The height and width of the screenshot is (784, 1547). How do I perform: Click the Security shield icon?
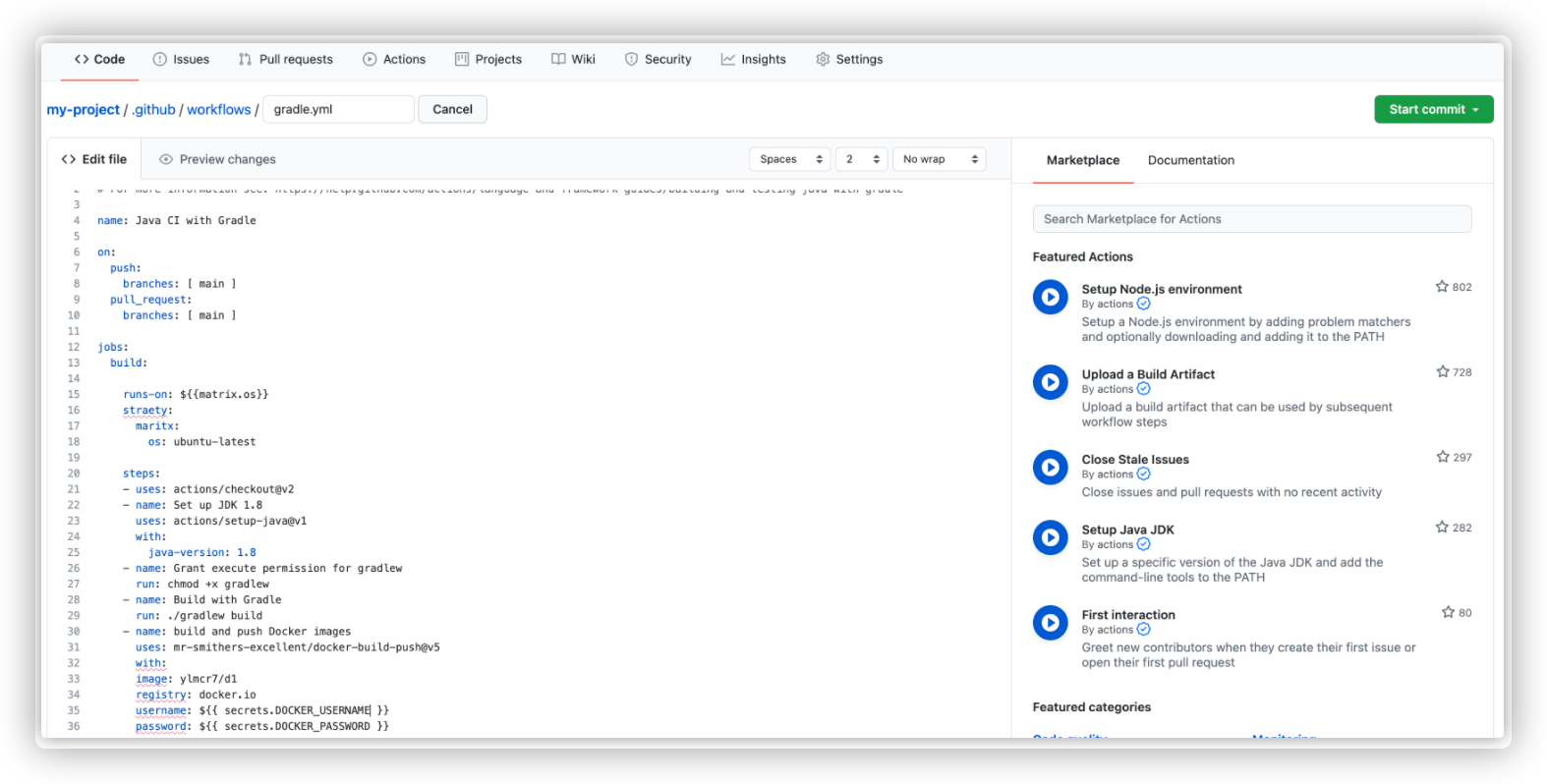click(x=631, y=59)
